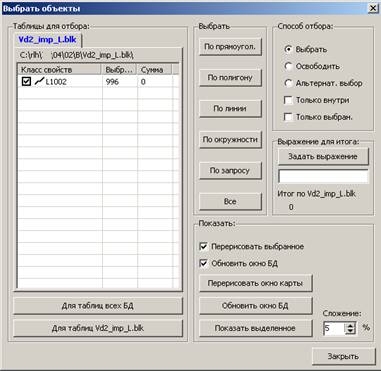The width and height of the screenshot is (381, 371).
Task: Click Перерисовать окно карты button
Action: 256,283
